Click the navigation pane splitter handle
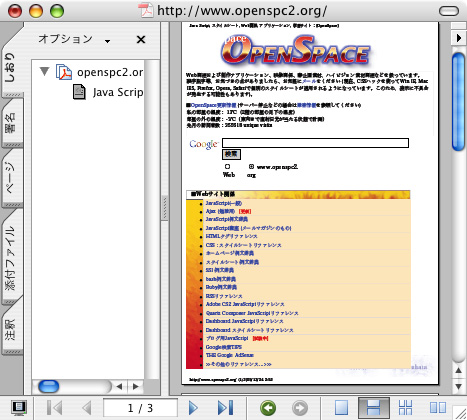Image resolution: width=467 pixels, height=420 pixels. pyautogui.click(x=165, y=208)
